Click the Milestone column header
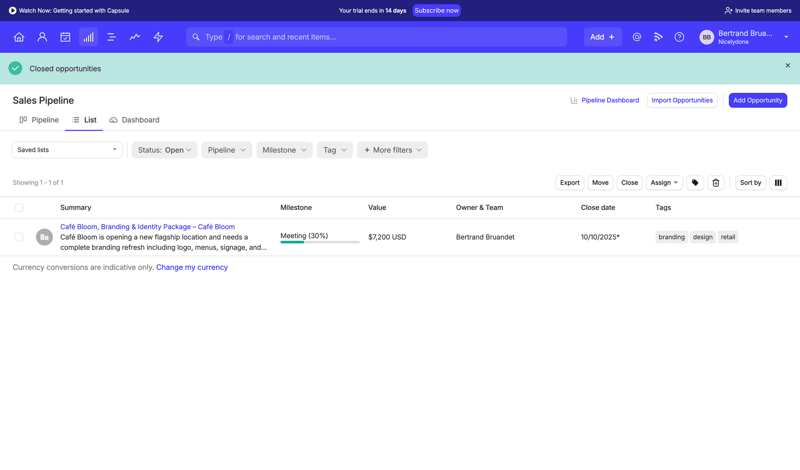Screen dimensions: 800x470 (296, 207)
